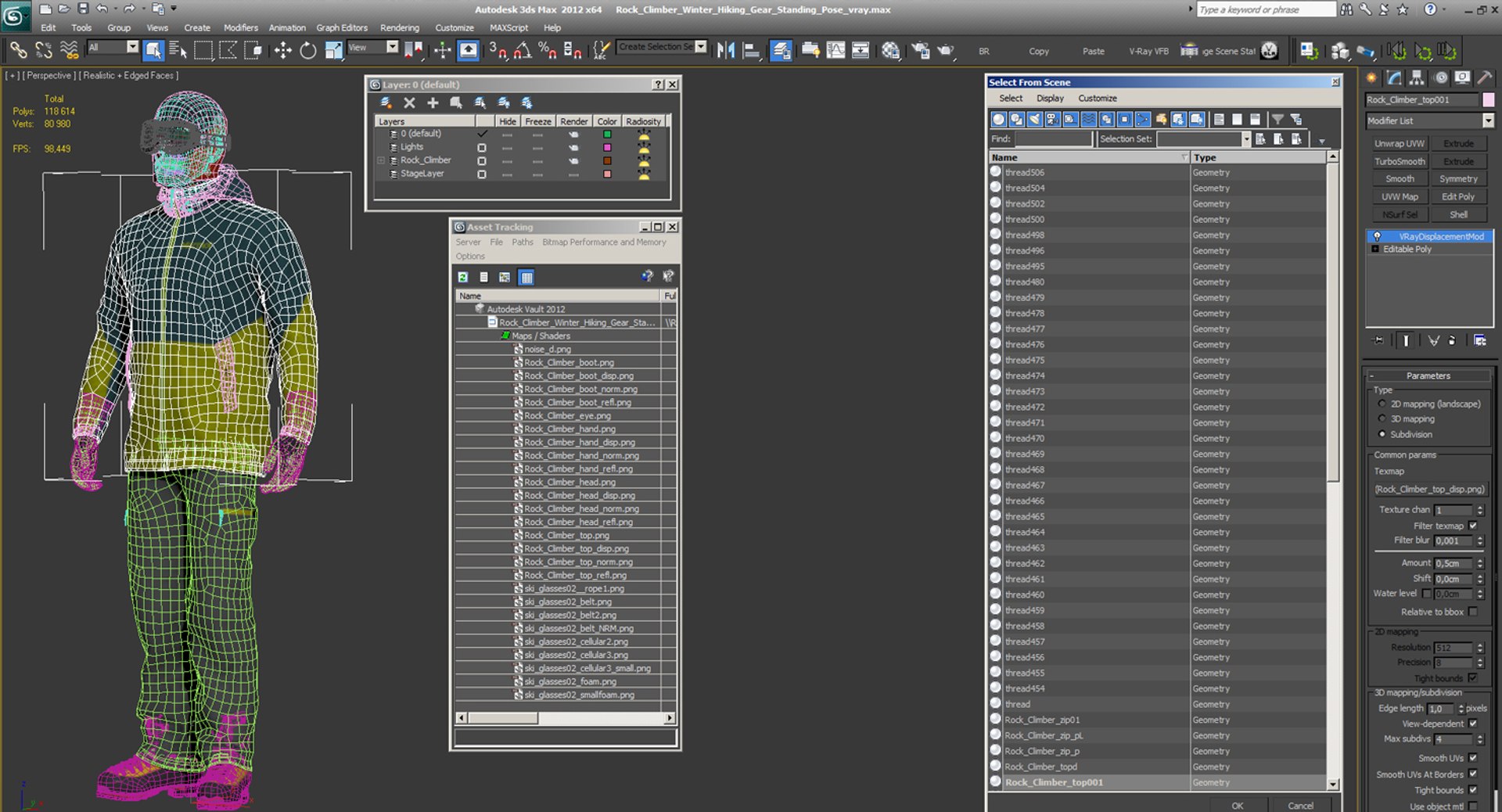Toggle Smooth UVs checkbox
This screenshot has height=812, width=1502.
1473,758
